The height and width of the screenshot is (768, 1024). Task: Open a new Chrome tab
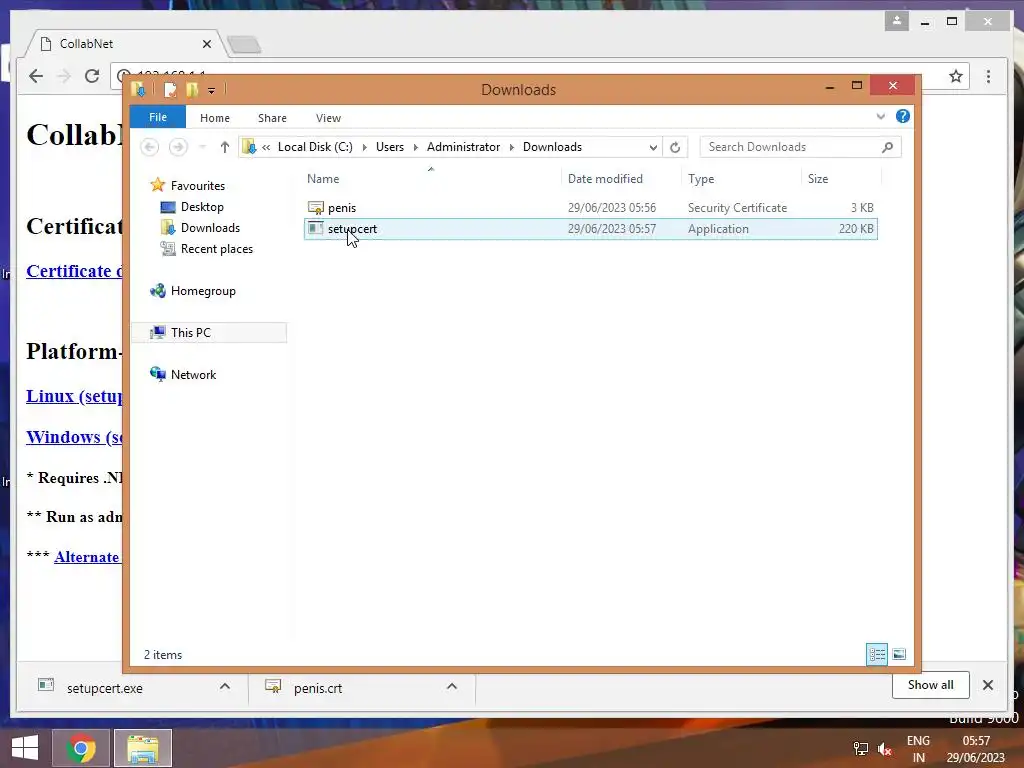pos(245,45)
